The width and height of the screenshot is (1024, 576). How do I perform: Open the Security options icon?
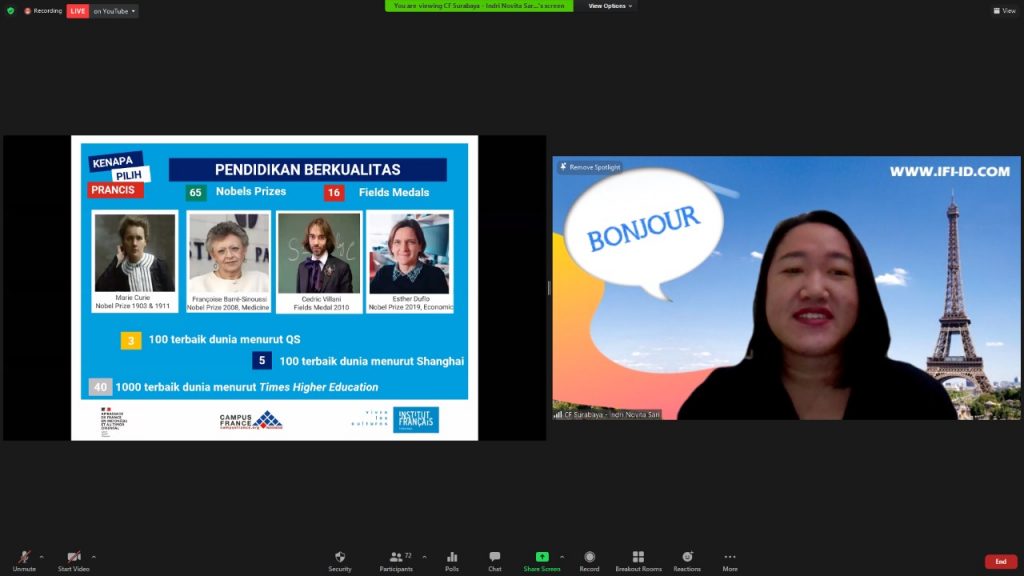[x=339, y=558]
